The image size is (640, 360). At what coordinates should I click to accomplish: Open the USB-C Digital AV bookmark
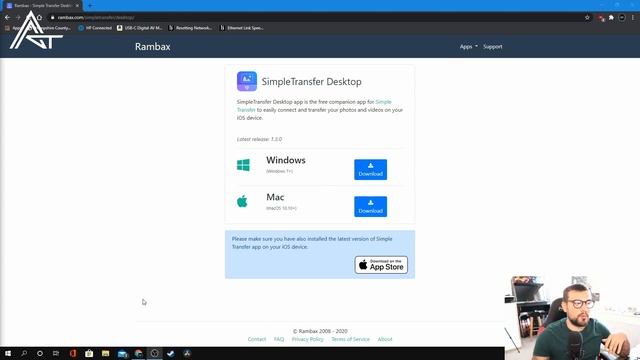(x=139, y=28)
